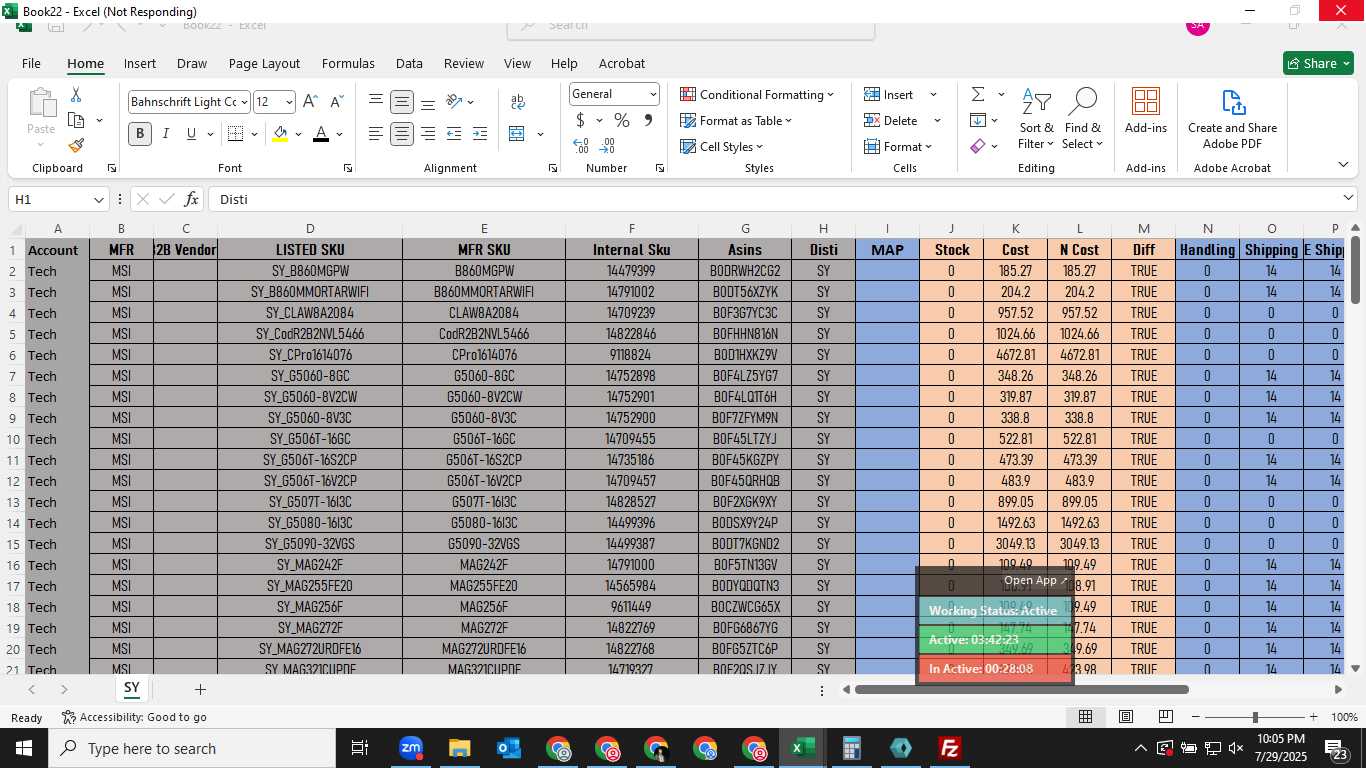
Task: Open the Acrobat tab
Action: [622, 63]
